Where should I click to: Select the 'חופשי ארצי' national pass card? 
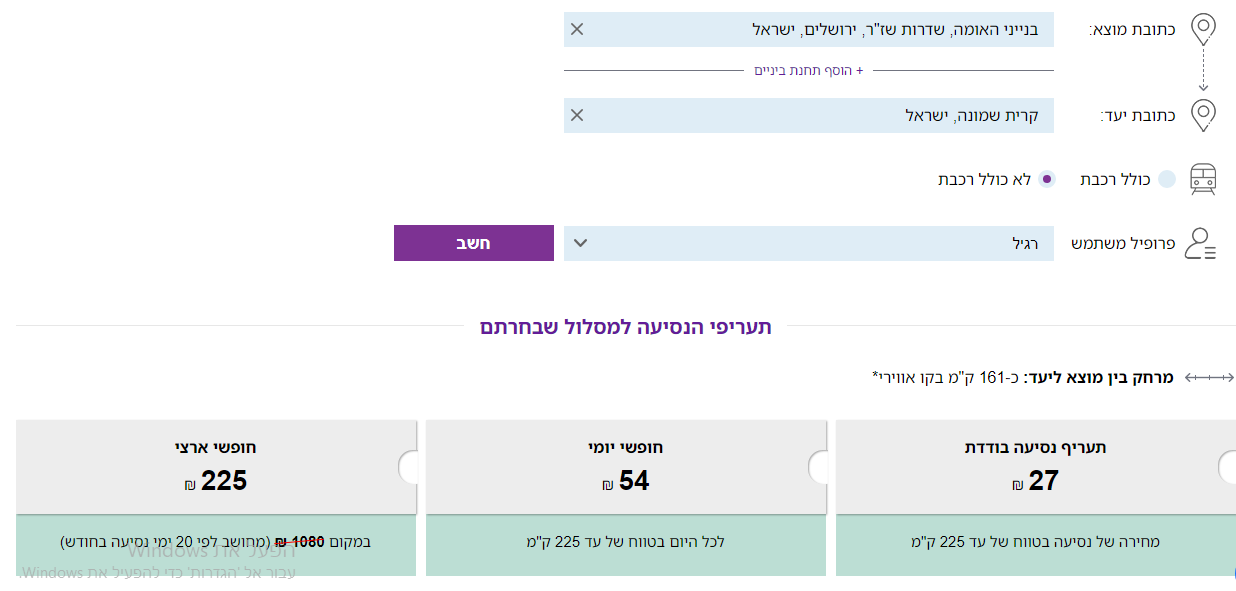tap(216, 467)
